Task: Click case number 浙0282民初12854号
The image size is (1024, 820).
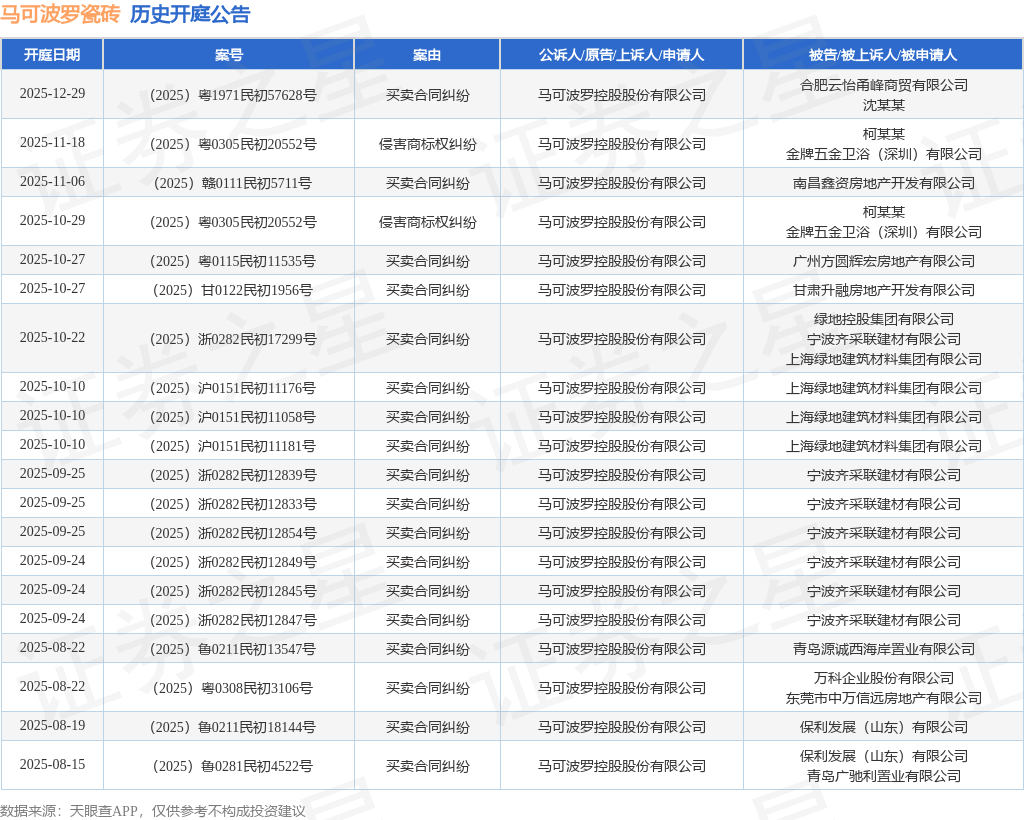Action: point(257,533)
